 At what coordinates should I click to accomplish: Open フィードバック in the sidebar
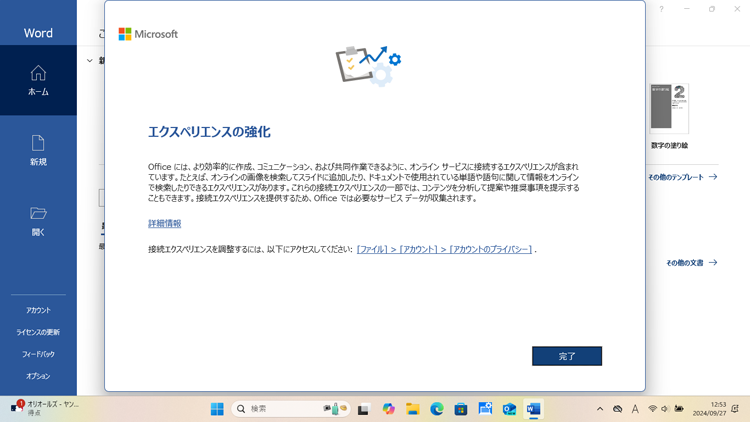tap(38, 354)
